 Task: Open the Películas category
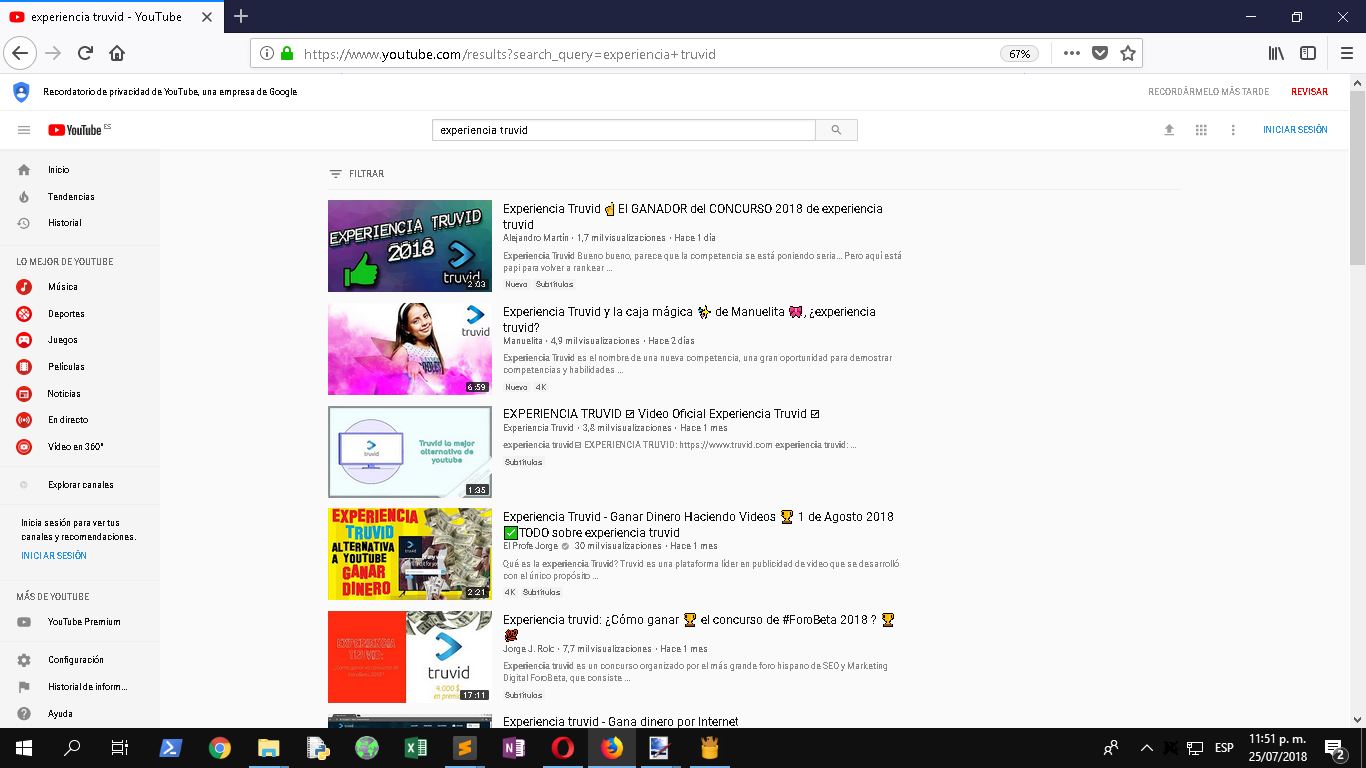point(66,367)
